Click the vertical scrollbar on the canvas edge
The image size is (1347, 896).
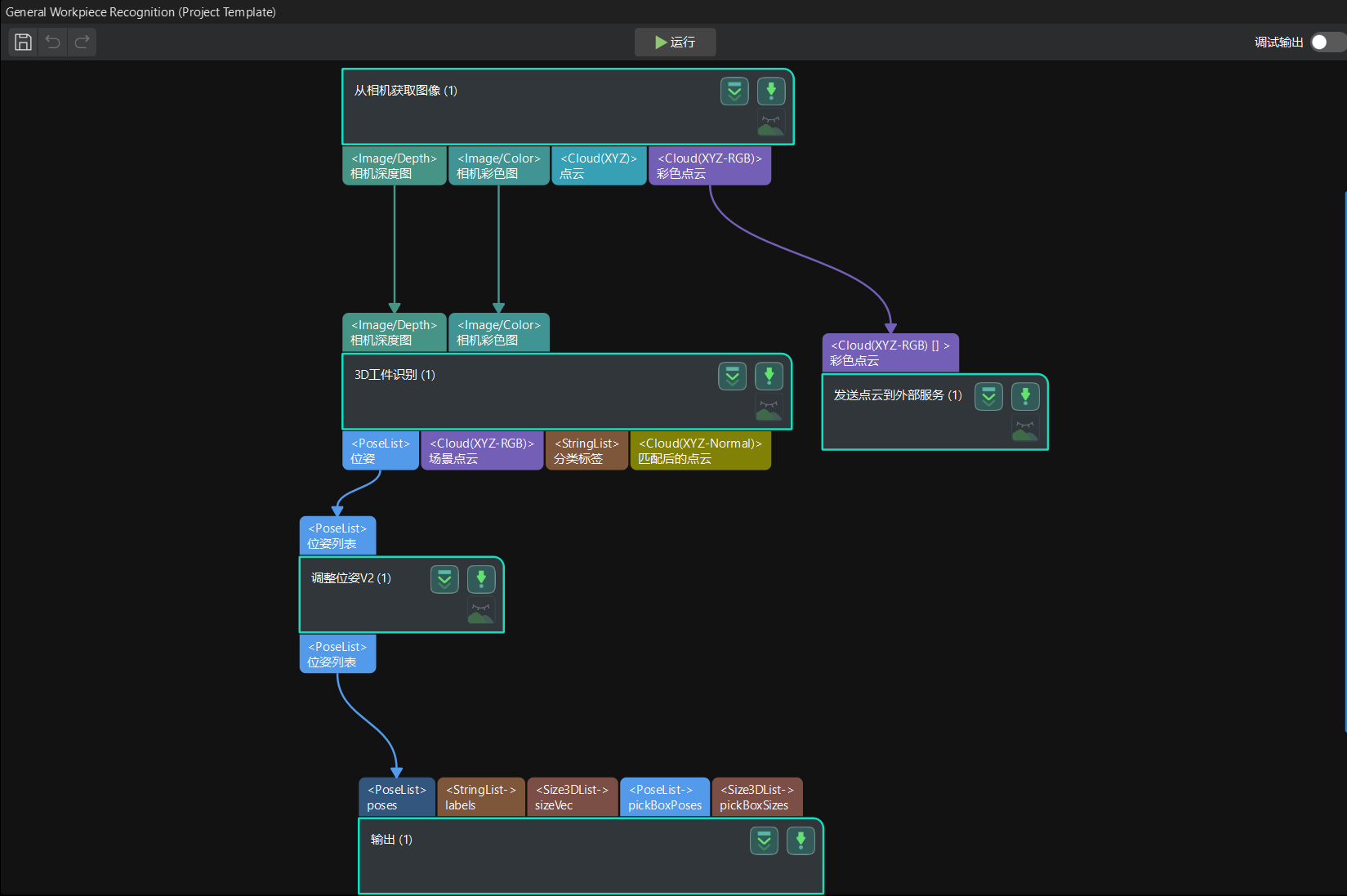click(x=1345, y=461)
